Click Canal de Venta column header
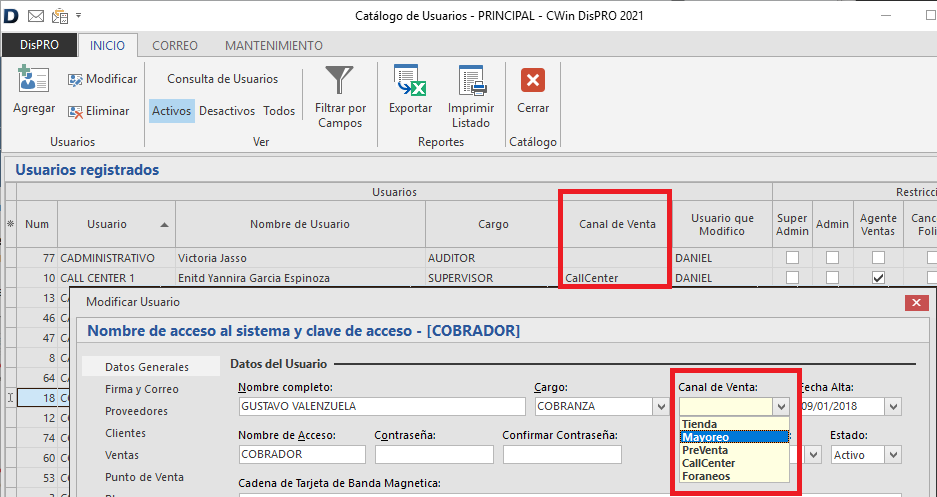The width and height of the screenshot is (937, 497). click(617, 225)
